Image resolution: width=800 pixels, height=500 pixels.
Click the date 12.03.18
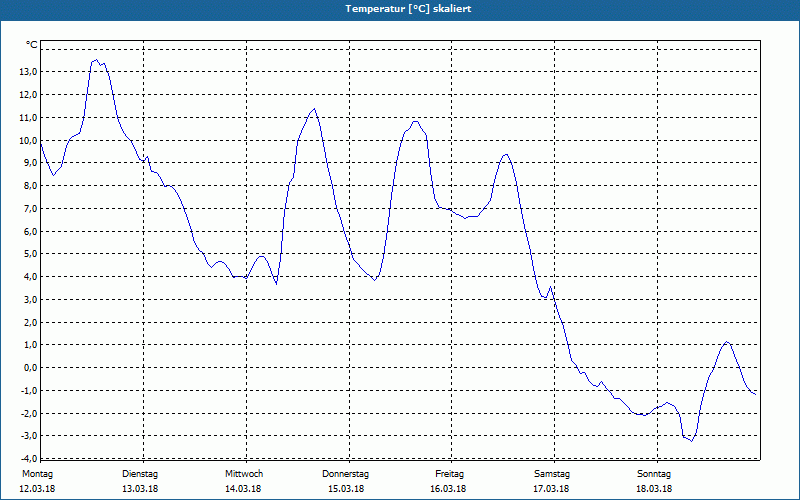pos(37,489)
